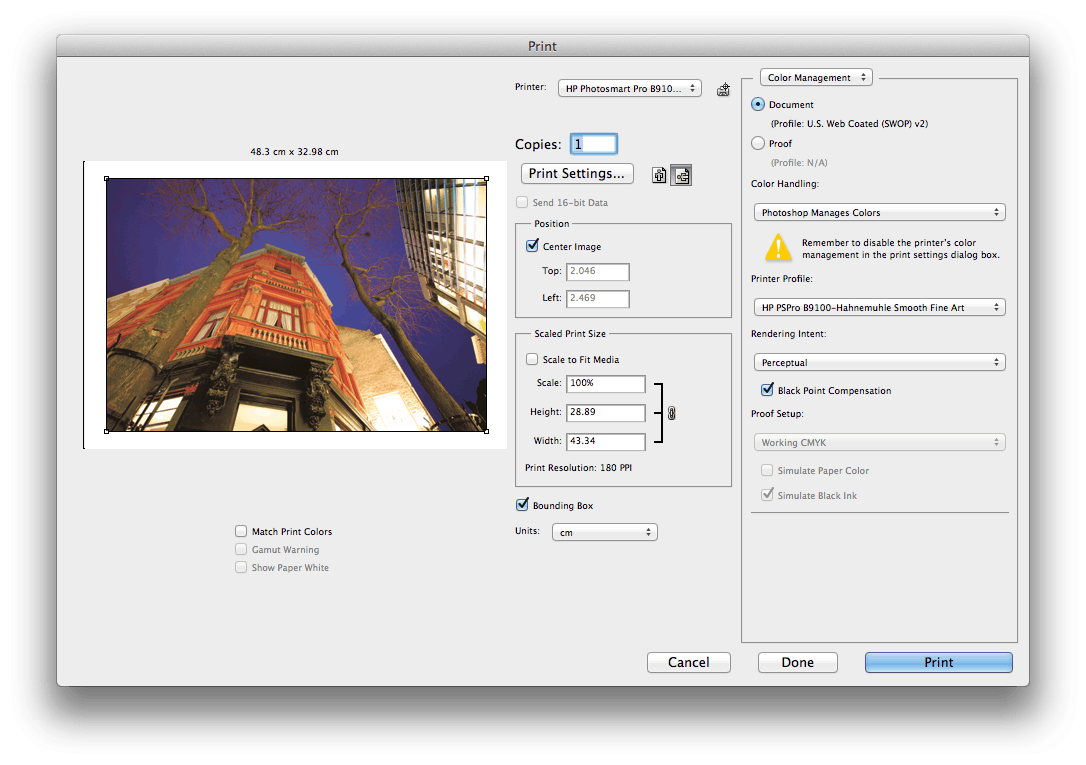This screenshot has height=765, width=1086.
Task: Click the Profile: U.S. Web Coated text
Action: (849, 124)
